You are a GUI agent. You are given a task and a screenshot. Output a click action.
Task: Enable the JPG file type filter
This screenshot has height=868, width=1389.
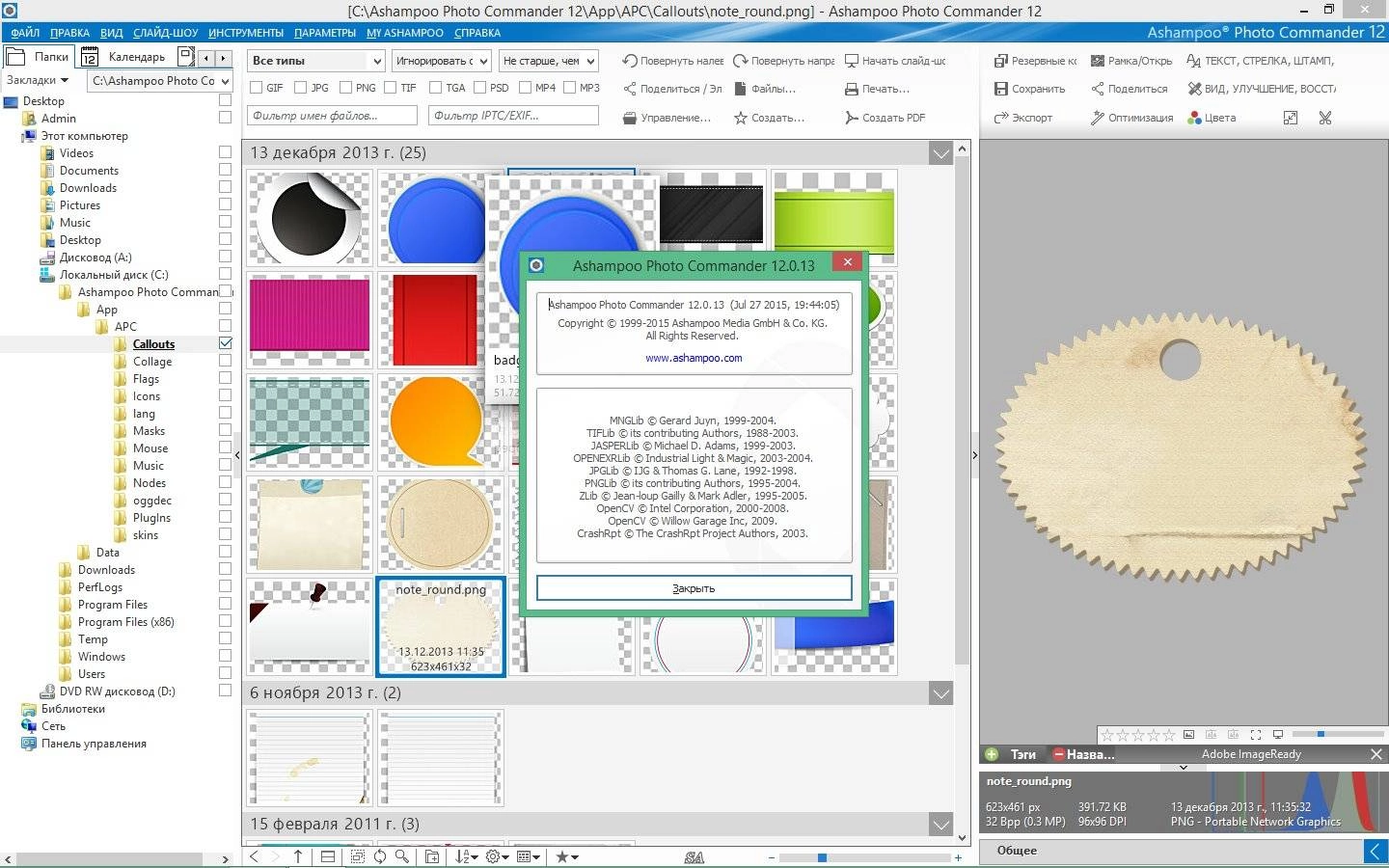click(x=301, y=88)
